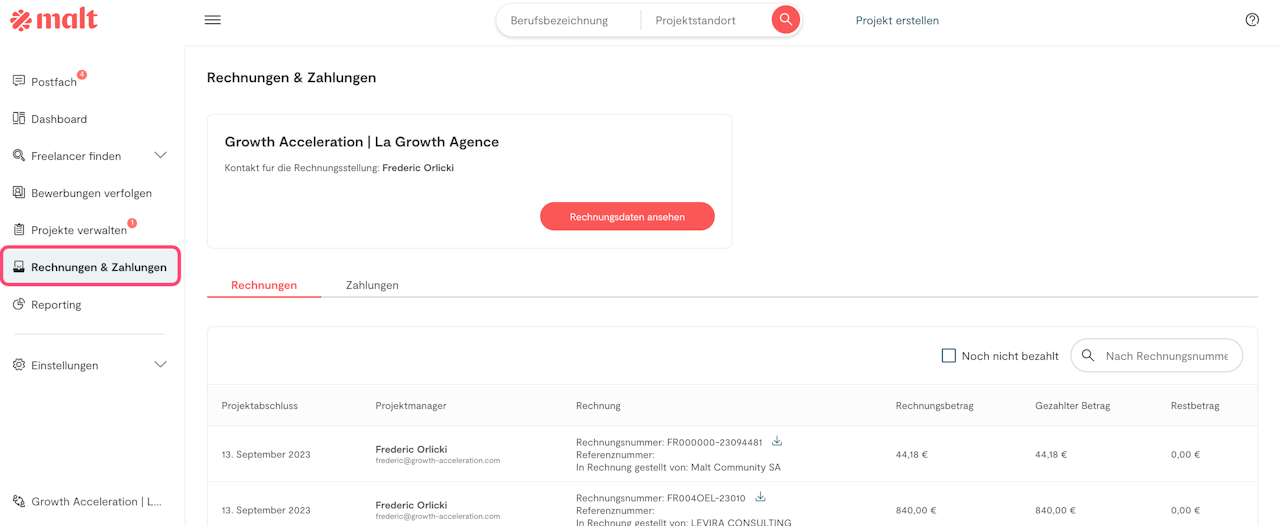Image resolution: width=1280 pixels, height=526 pixels.
Task: Open the help question mark icon
Action: (x=1252, y=20)
